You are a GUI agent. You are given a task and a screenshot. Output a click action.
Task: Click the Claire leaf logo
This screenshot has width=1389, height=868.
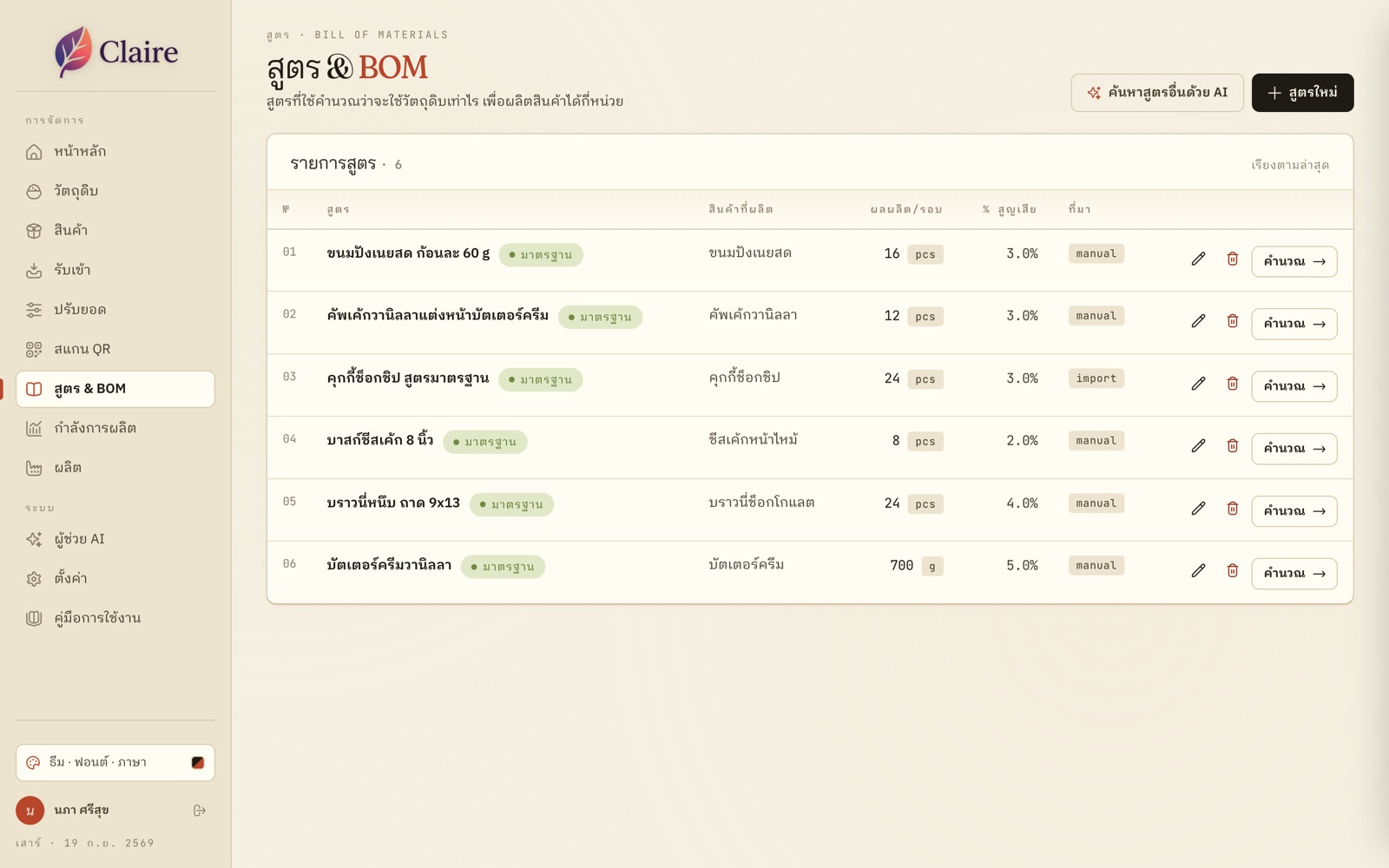click(73, 51)
